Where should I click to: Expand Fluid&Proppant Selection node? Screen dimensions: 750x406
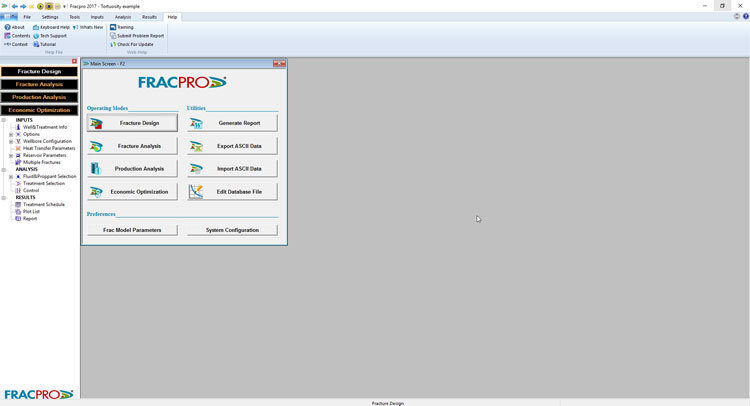(11, 176)
